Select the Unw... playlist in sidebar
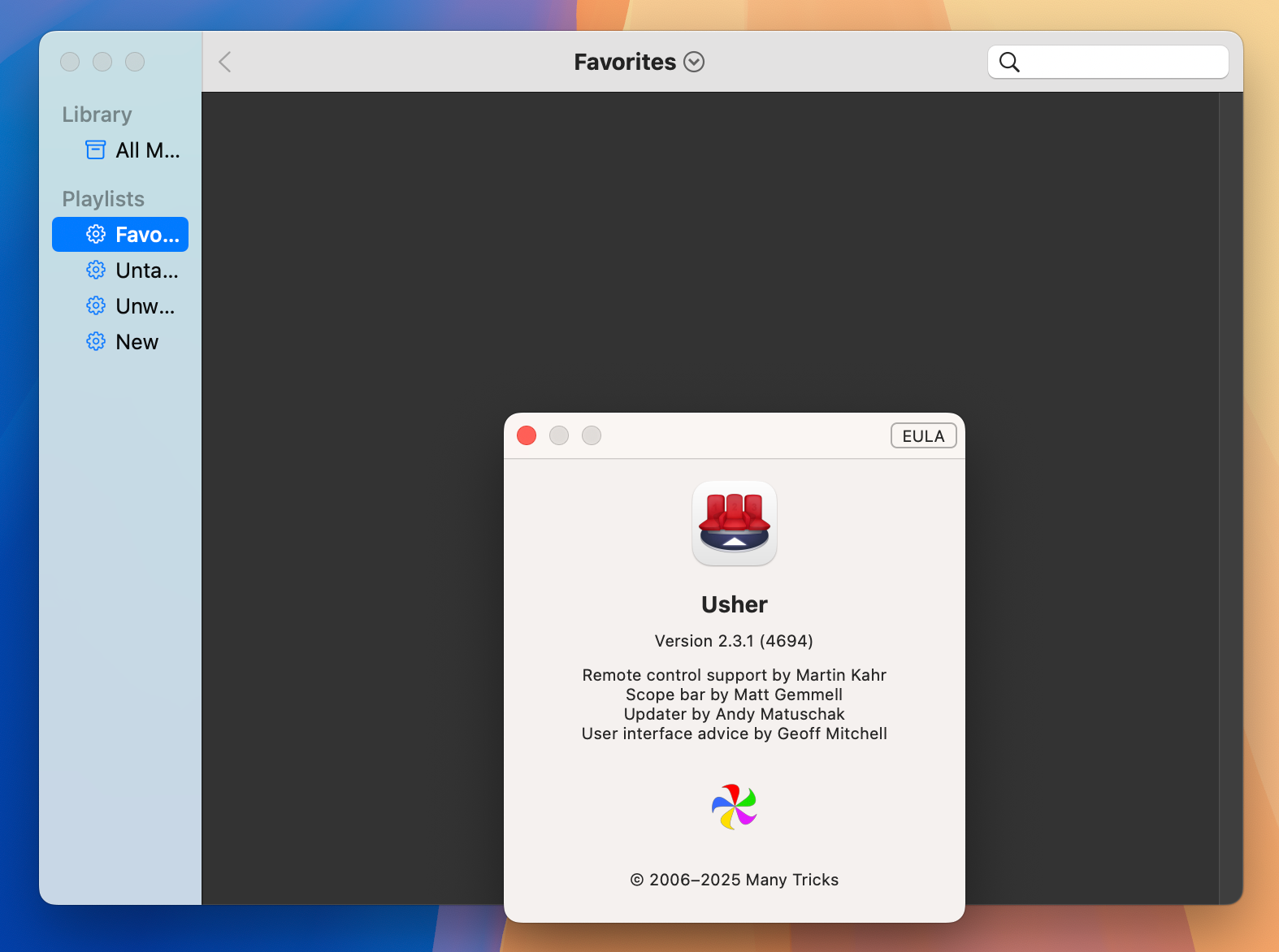This screenshot has width=1279, height=952. click(x=120, y=306)
